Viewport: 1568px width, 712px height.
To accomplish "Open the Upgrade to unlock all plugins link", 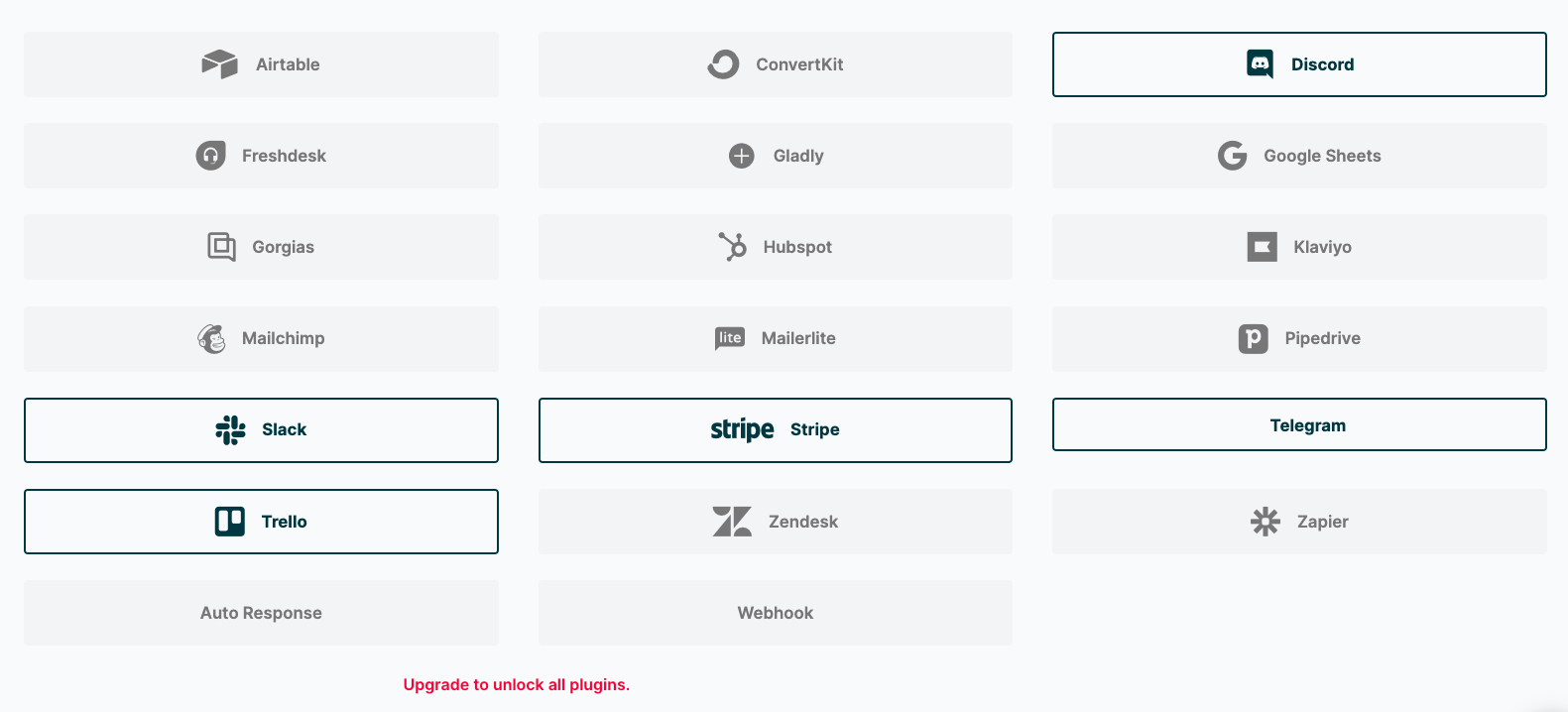I will pyautogui.click(x=516, y=684).
